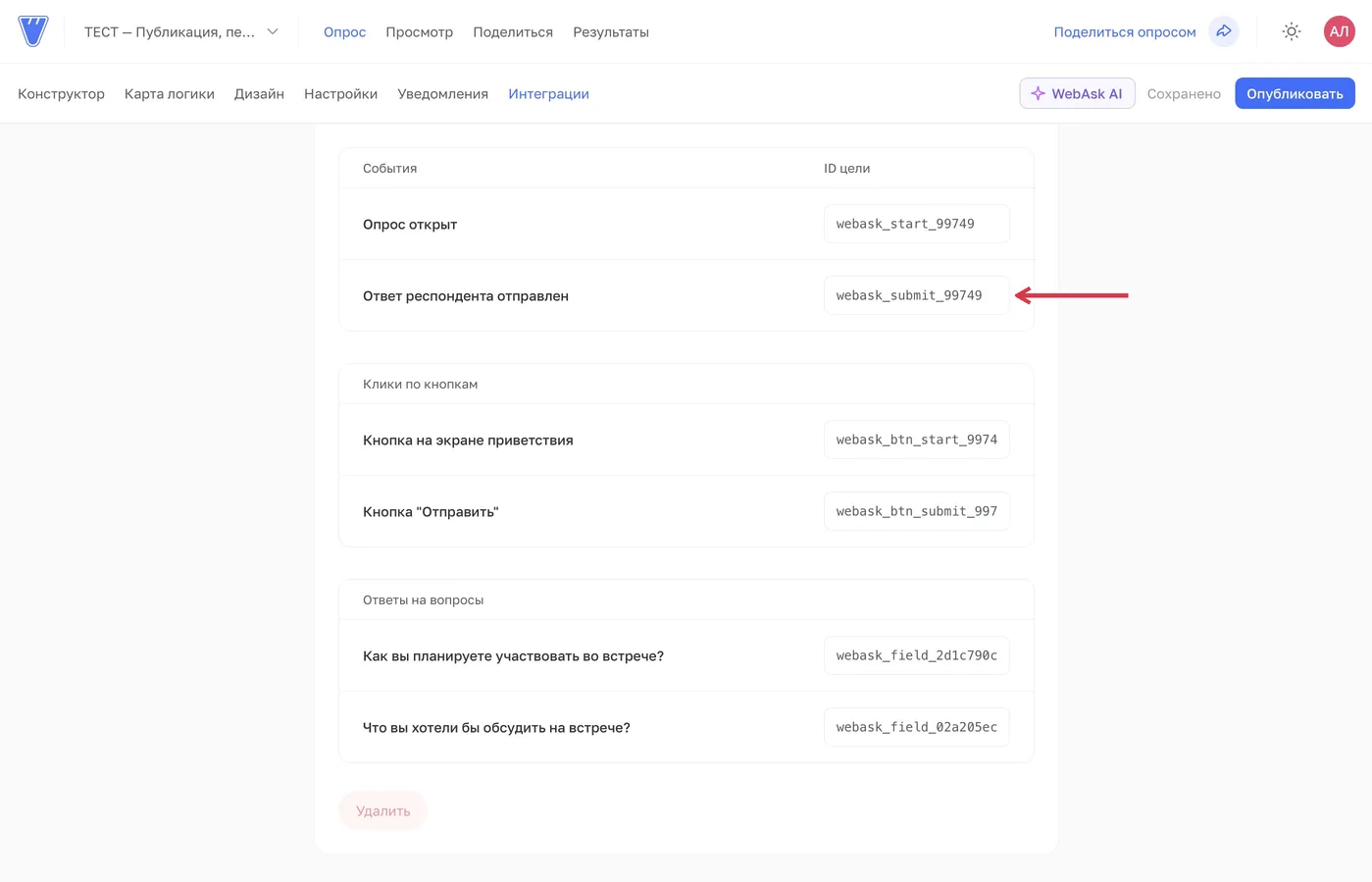1372x882 pixels.
Task: Click the Сохранено status text
Action: tap(1184, 94)
